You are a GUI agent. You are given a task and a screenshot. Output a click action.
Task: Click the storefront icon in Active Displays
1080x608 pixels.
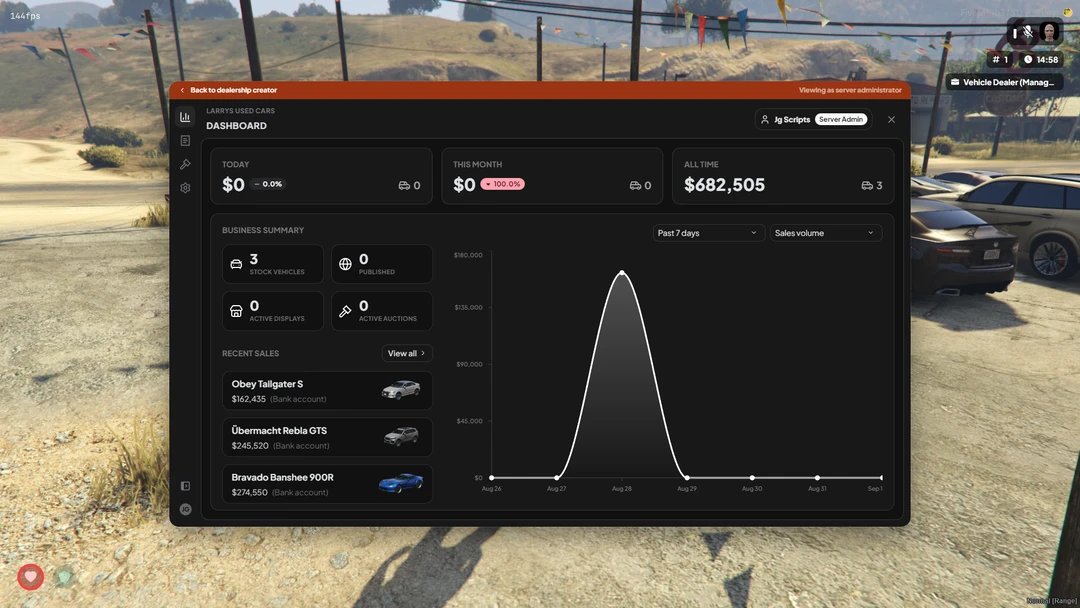[x=236, y=311]
